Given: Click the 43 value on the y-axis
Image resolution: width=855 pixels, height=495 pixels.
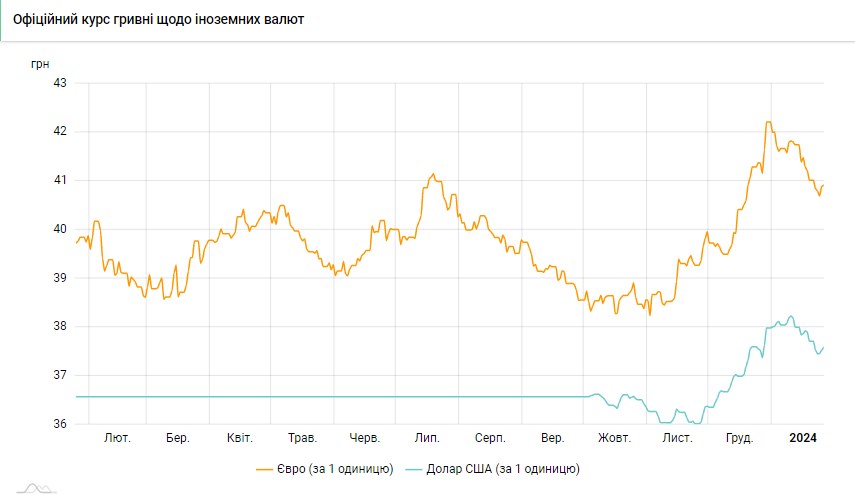Looking at the screenshot, I should coord(59,83).
